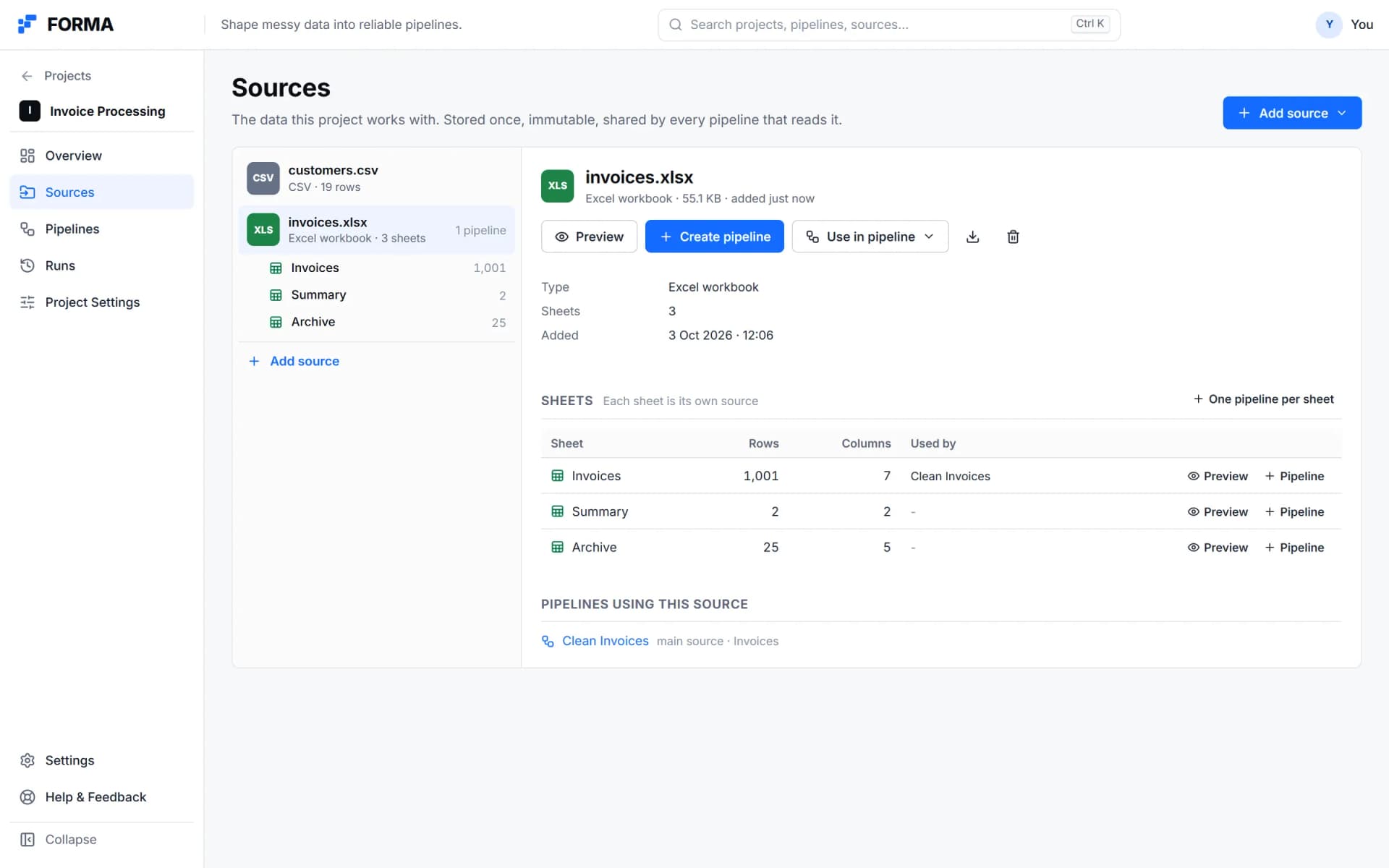Click the Add source link in the source list

tap(294, 361)
